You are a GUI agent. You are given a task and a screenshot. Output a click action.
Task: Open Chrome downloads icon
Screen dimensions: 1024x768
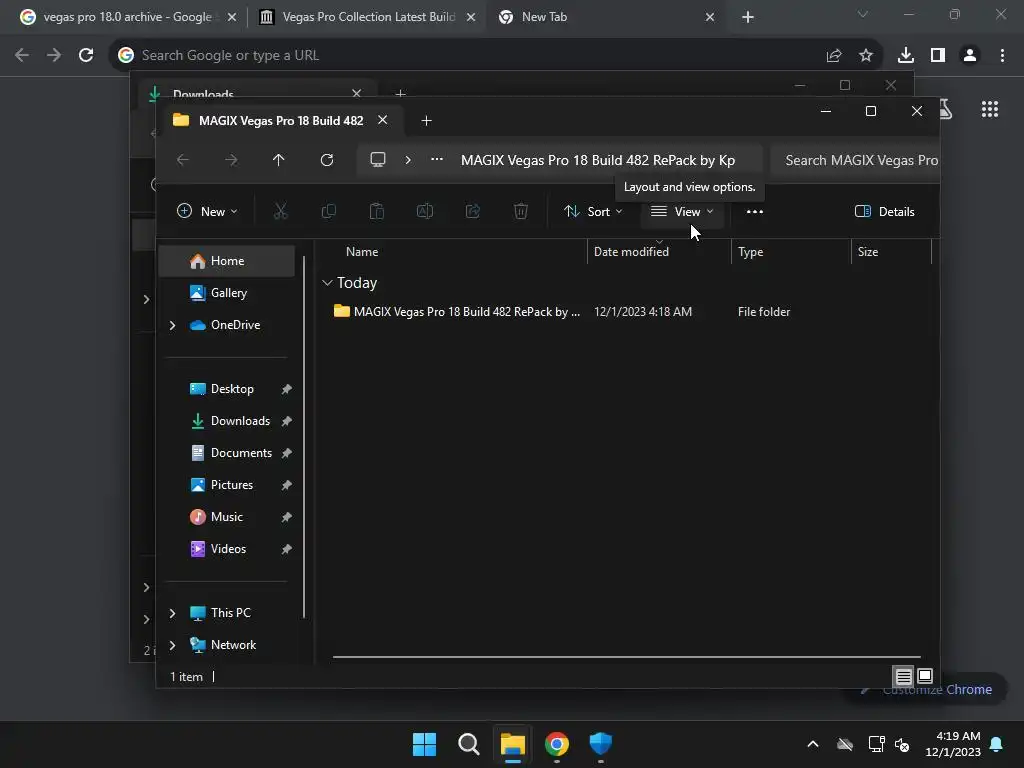tap(906, 56)
